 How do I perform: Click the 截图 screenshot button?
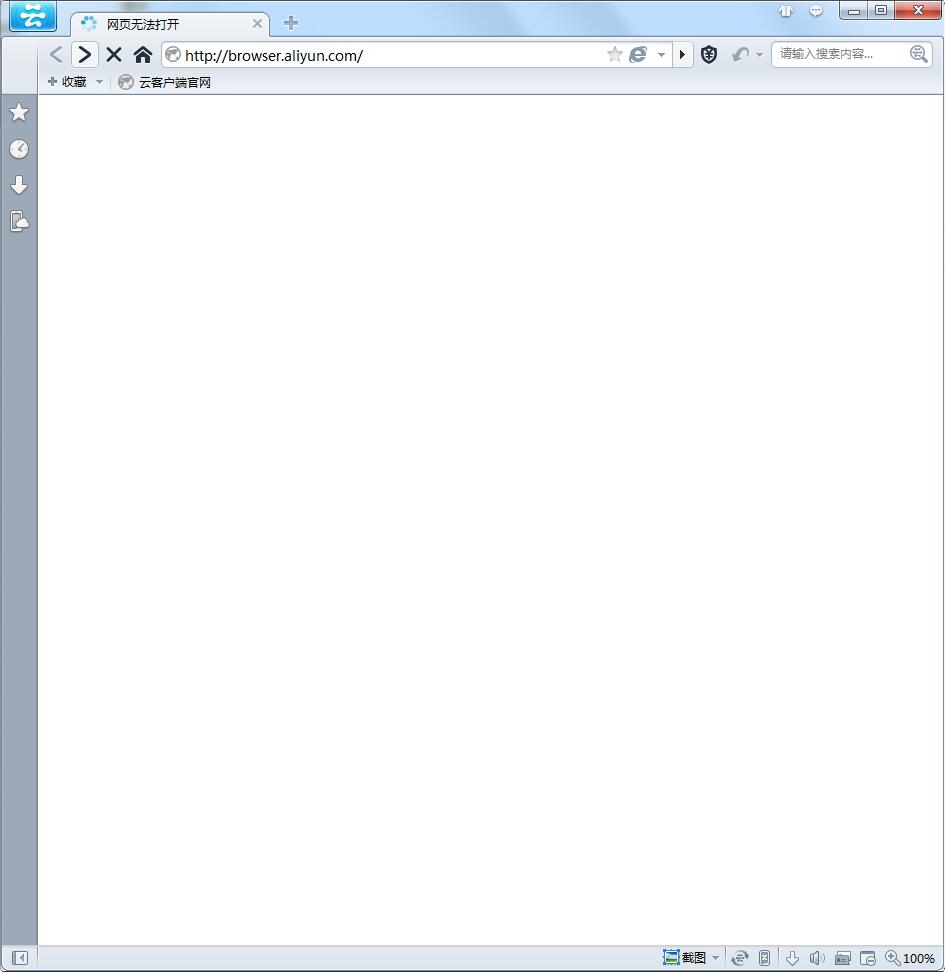[685, 958]
